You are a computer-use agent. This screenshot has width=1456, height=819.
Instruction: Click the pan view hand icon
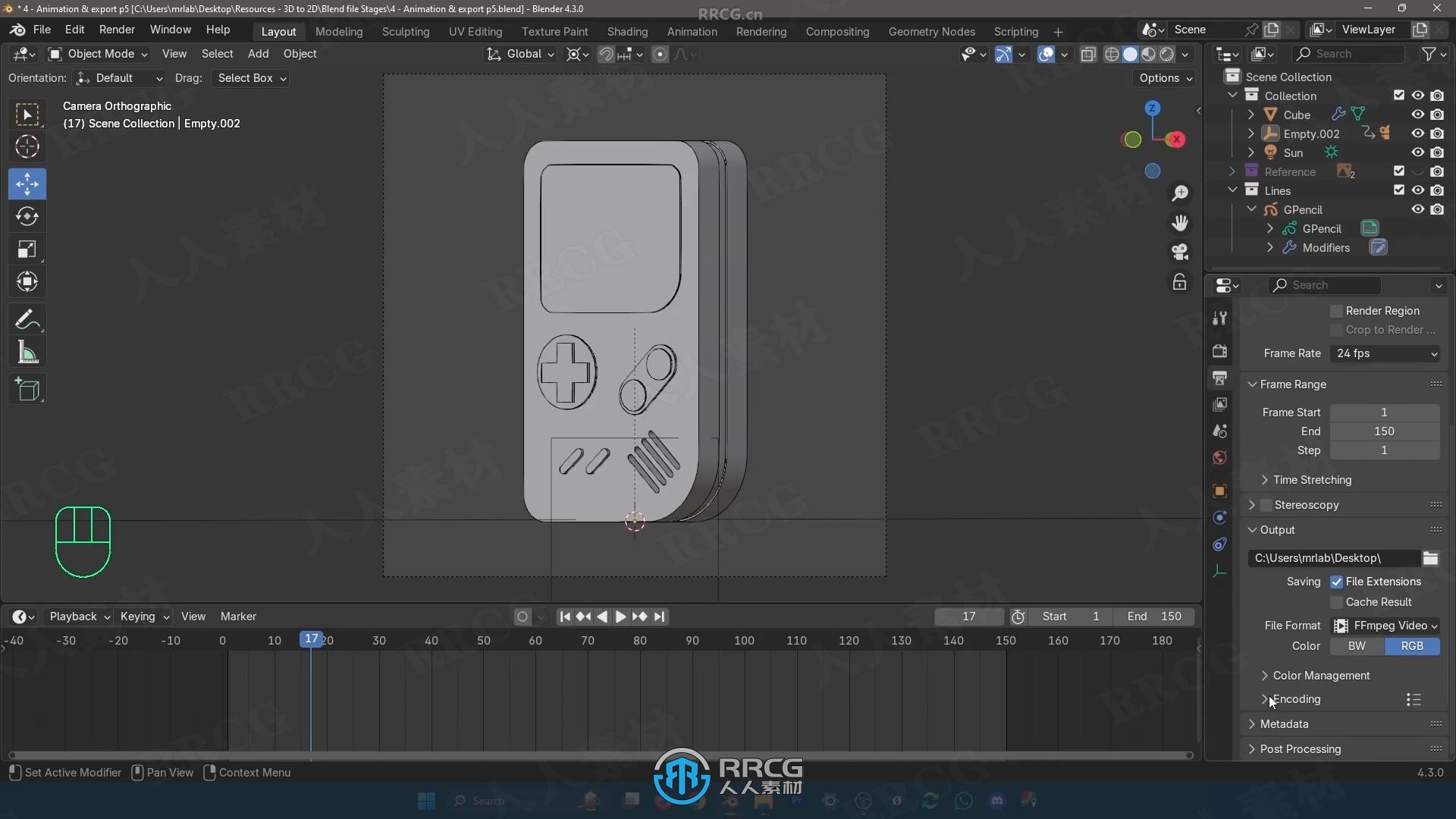tap(1180, 223)
